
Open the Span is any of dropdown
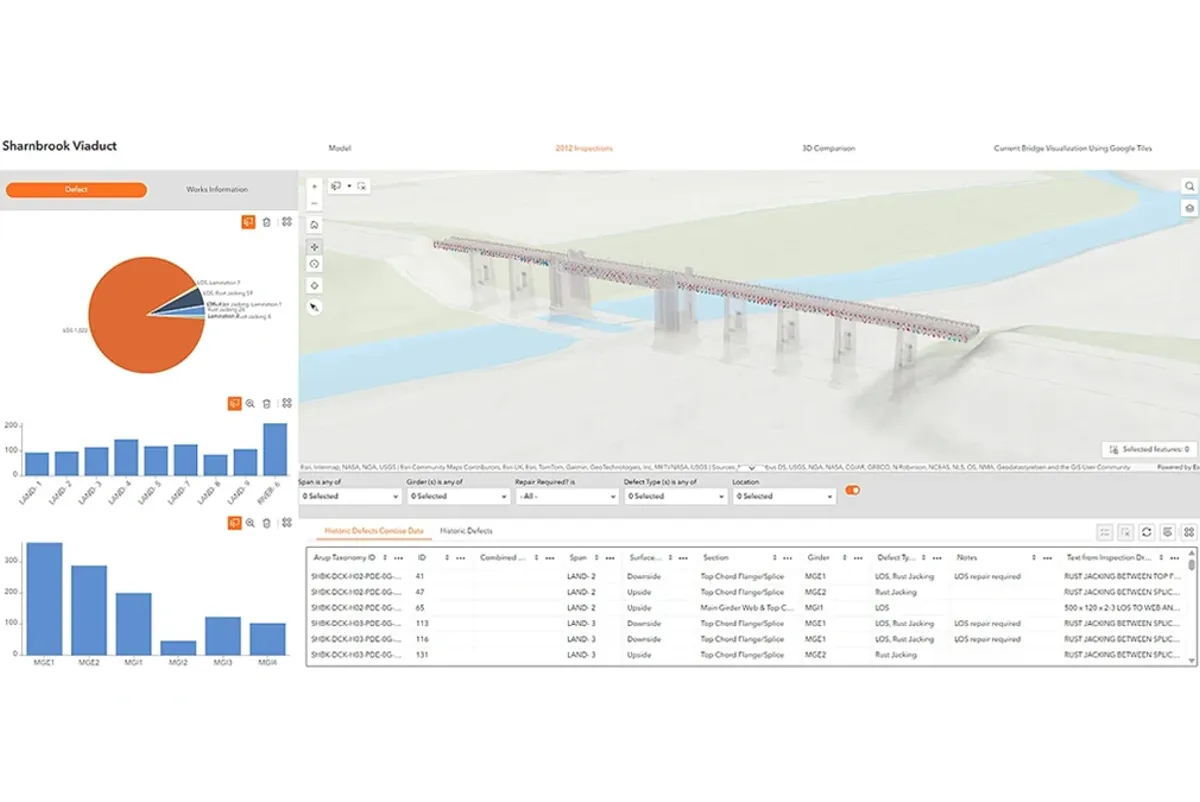pos(348,495)
